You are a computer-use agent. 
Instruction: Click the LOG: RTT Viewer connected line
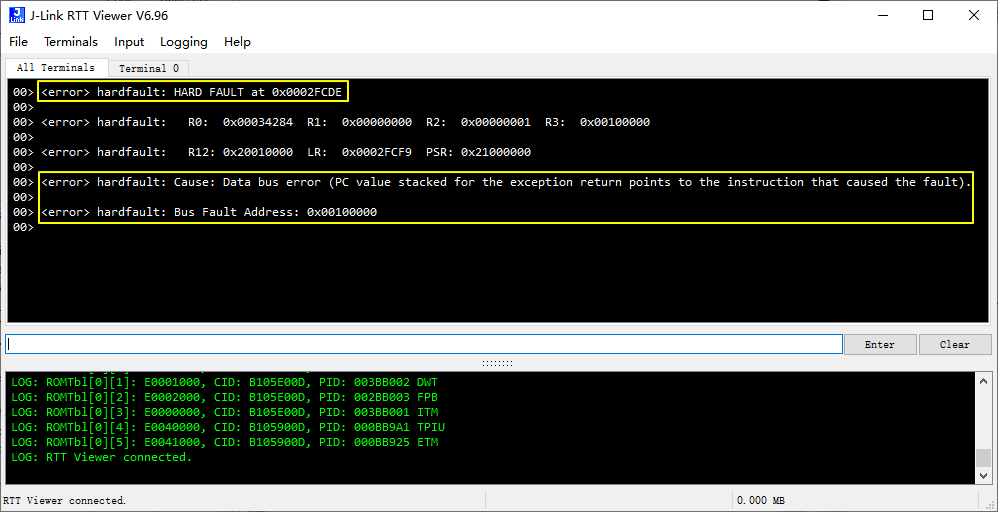[102, 457]
